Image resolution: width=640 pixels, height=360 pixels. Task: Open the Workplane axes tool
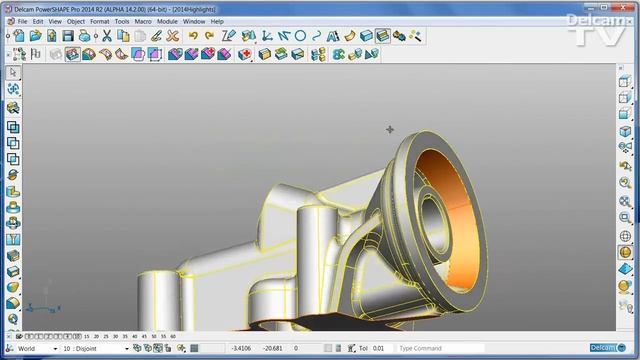tap(267, 36)
